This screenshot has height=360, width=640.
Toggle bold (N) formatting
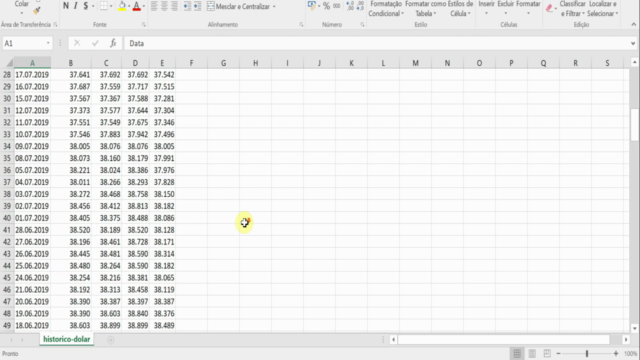[66, 6]
